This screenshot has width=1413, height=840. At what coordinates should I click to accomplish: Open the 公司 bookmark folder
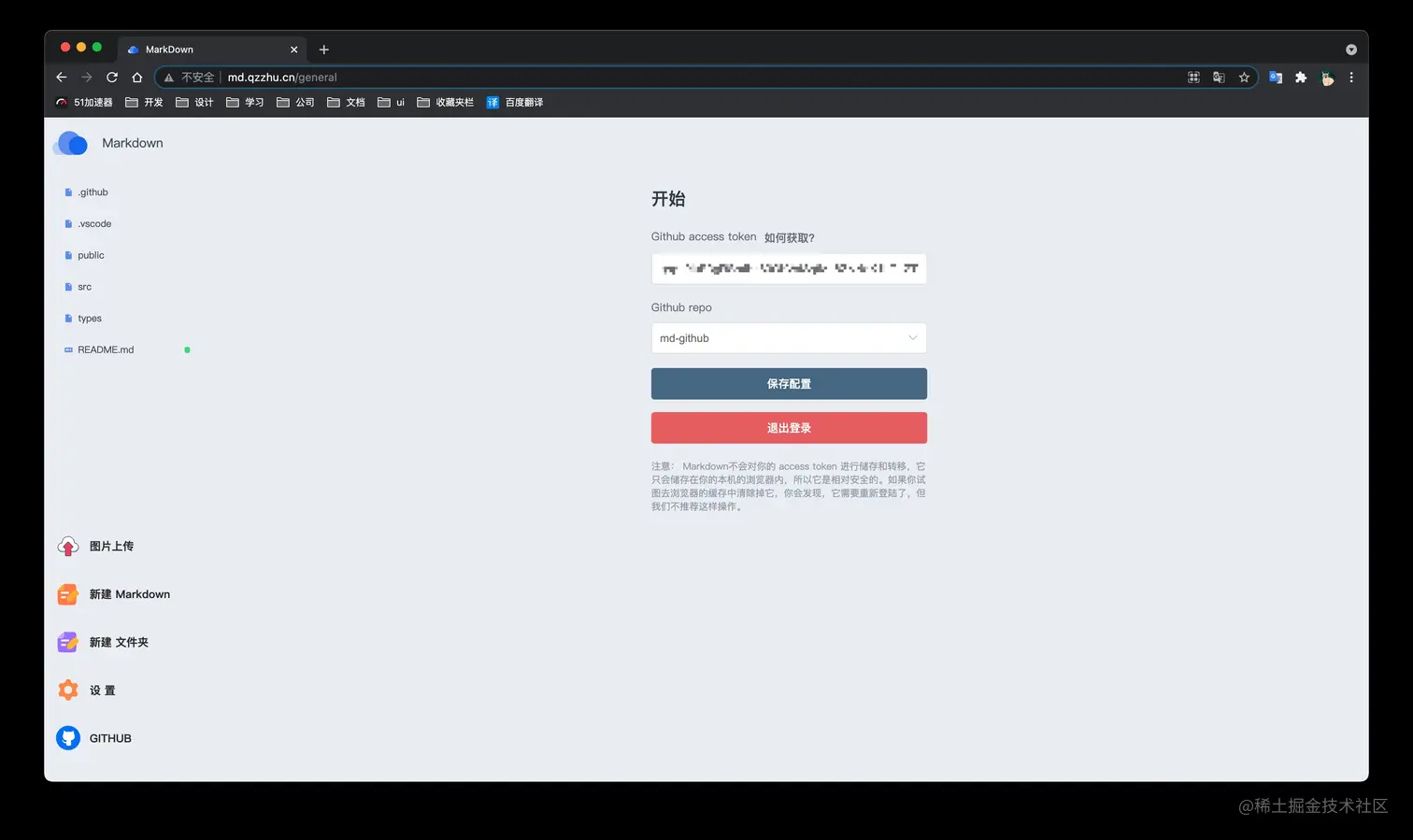(296, 103)
